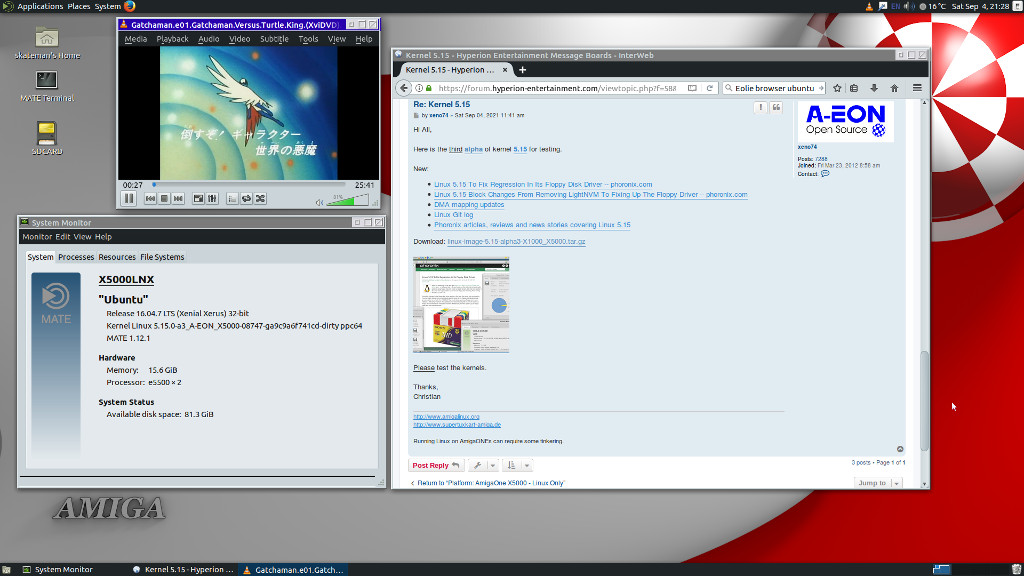This screenshot has height=576, width=1024.
Task: Open the browser downloads panel
Action: click(x=874, y=88)
